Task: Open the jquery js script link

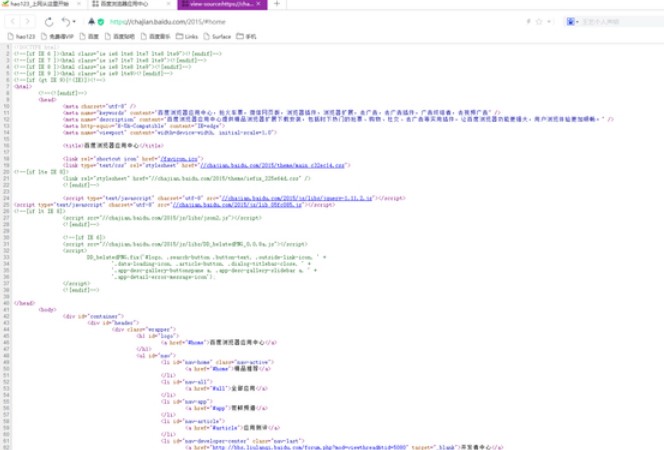Action: pos(297,198)
